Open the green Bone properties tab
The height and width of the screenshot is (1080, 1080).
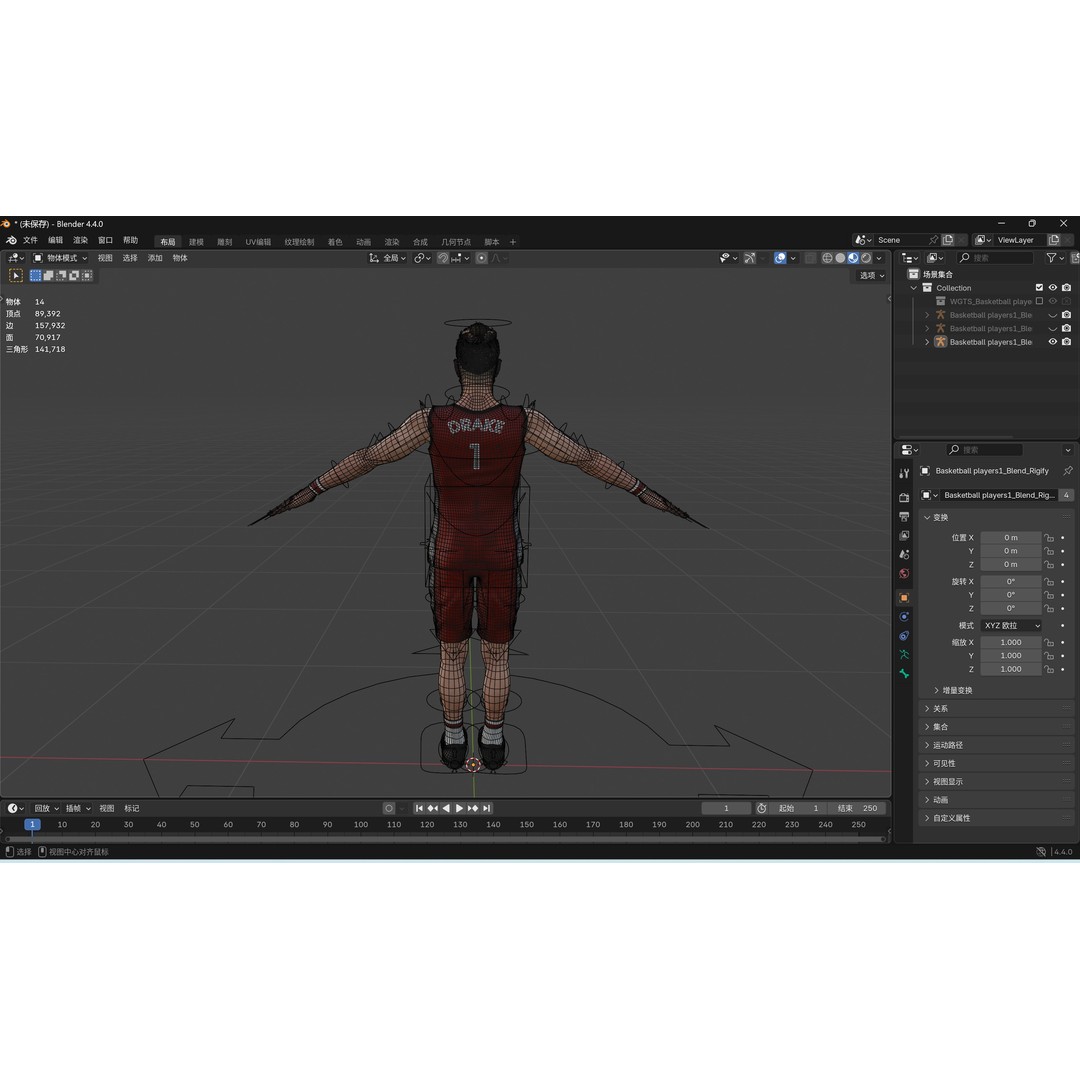[x=904, y=674]
